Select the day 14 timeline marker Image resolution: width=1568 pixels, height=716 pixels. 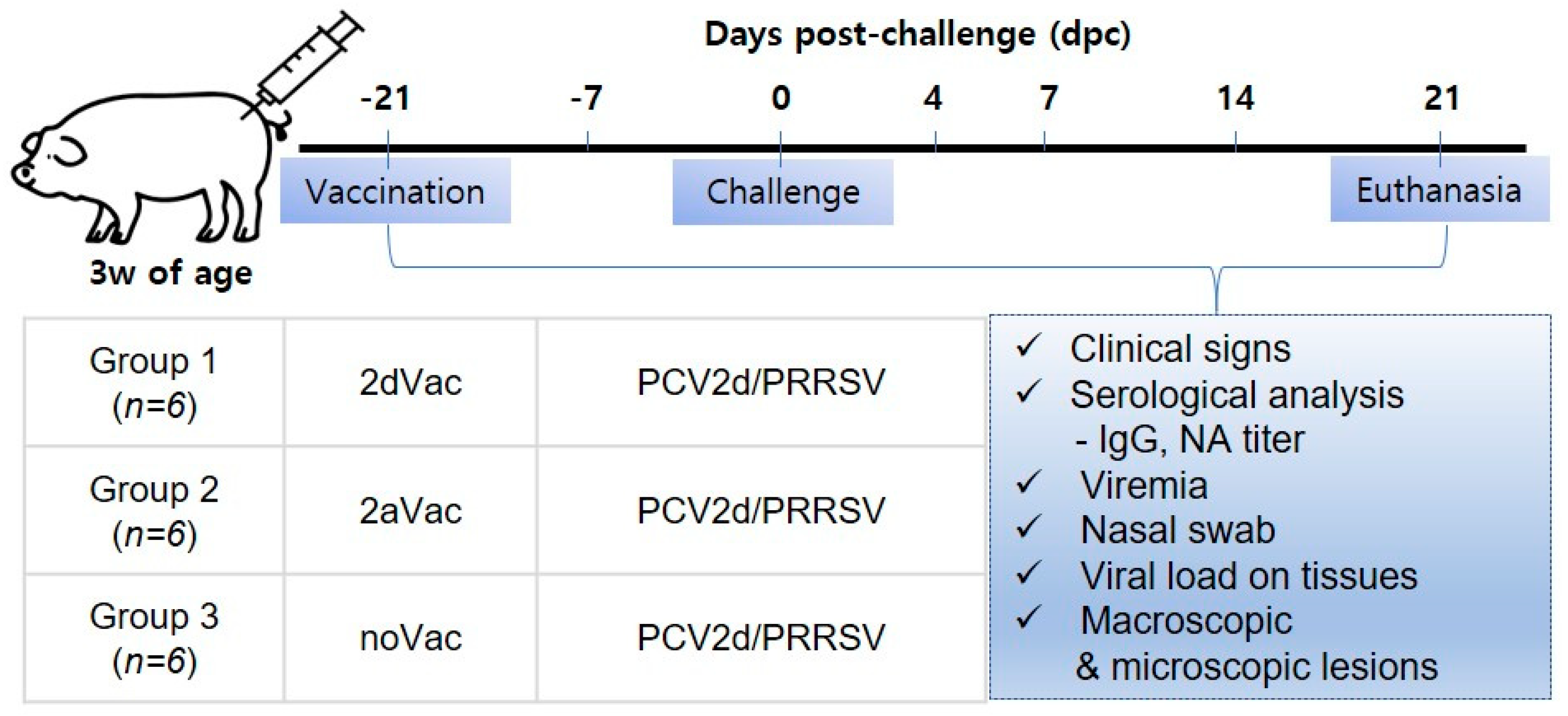[x=1235, y=98]
